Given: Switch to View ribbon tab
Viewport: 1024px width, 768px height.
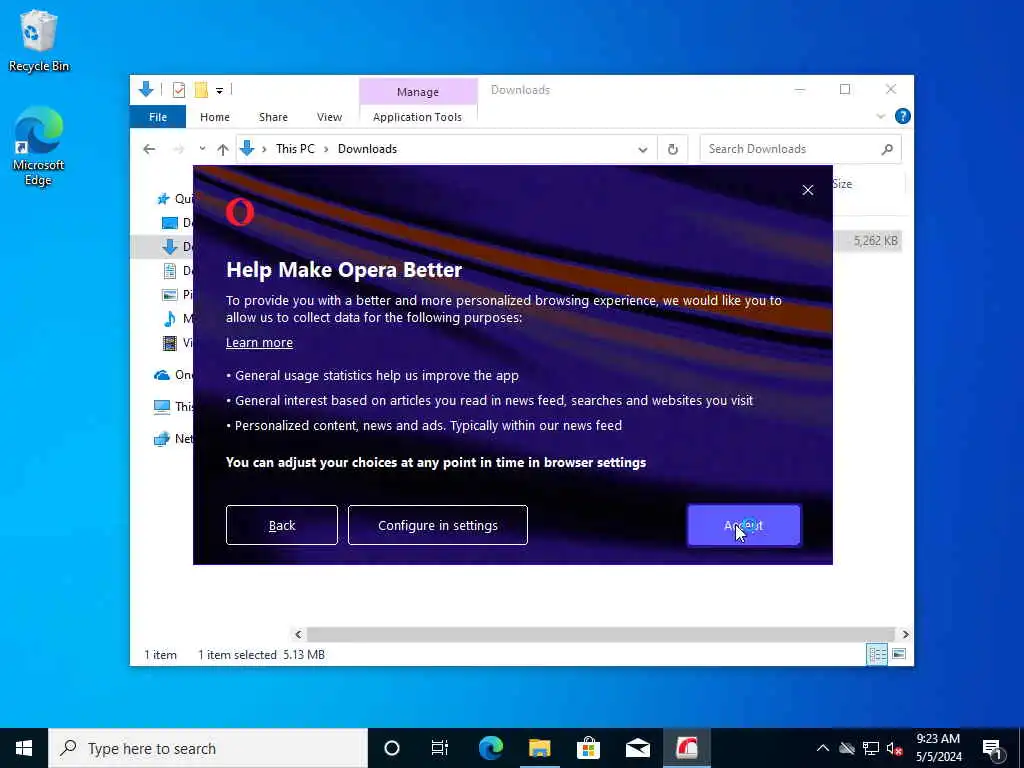Looking at the screenshot, I should (x=329, y=117).
